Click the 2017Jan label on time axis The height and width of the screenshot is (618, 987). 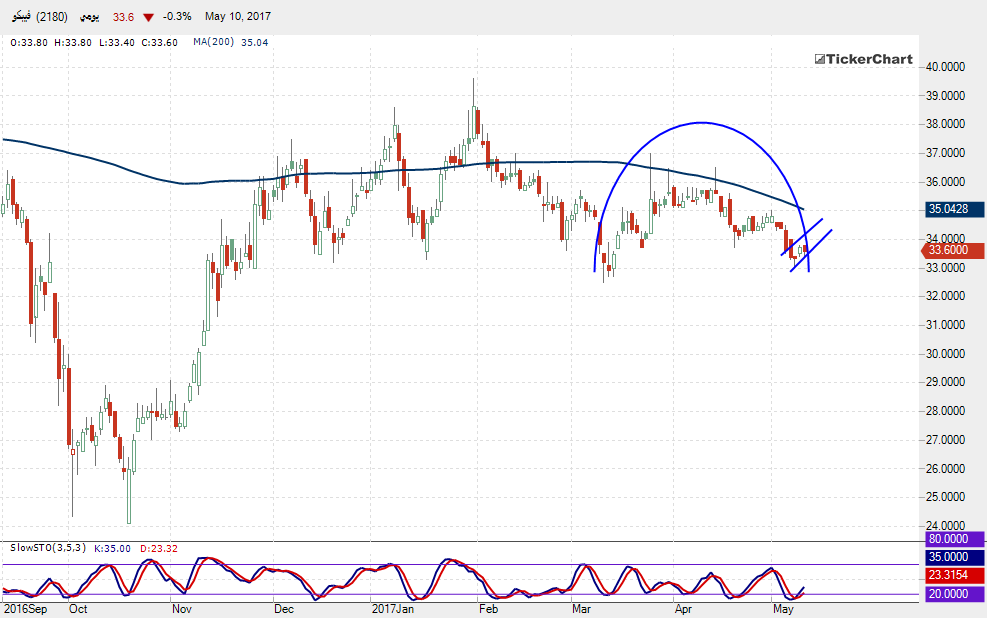tap(393, 608)
